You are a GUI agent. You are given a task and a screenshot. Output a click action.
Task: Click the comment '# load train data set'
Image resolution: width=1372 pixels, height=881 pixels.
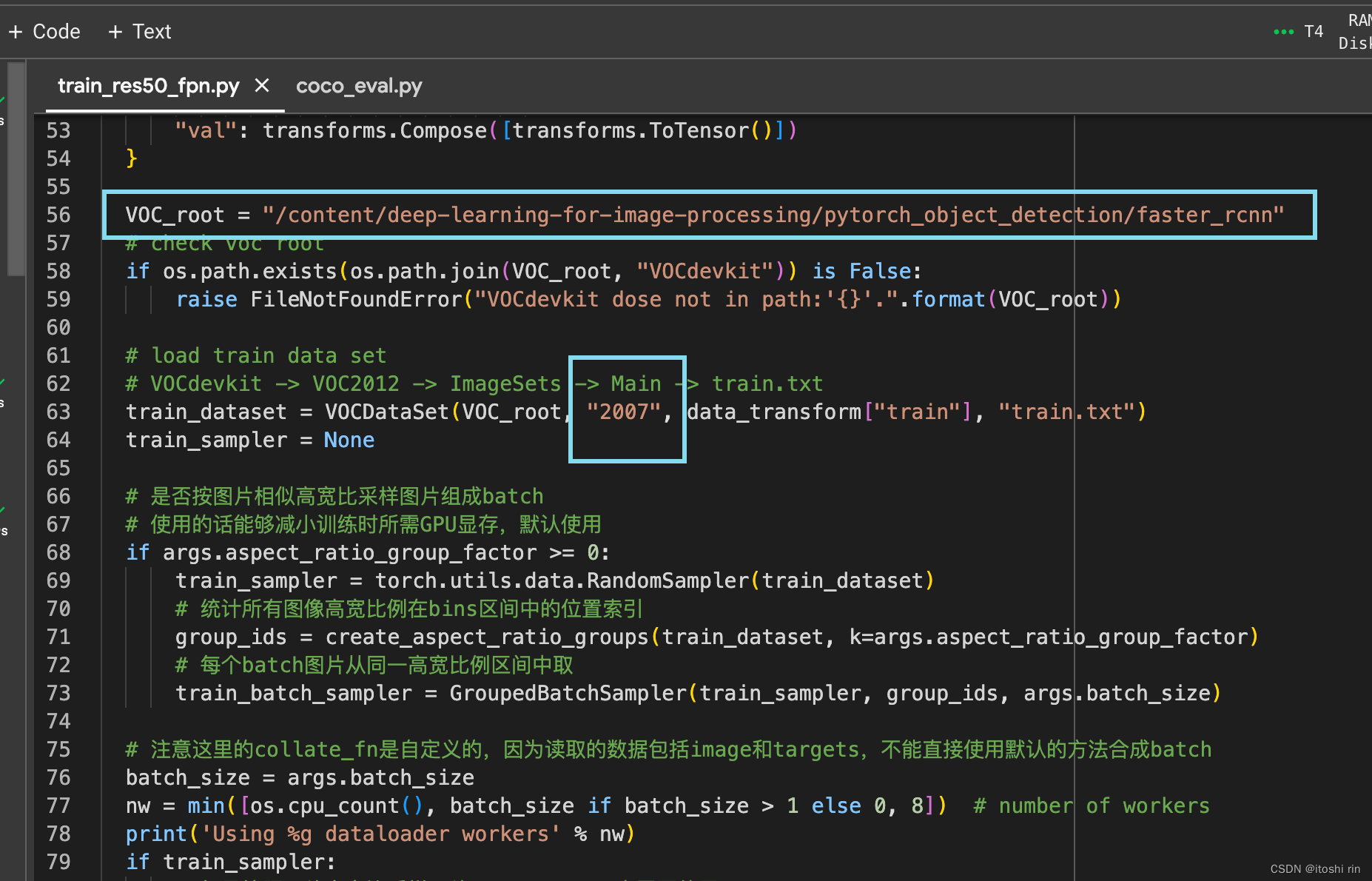(256, 355)
